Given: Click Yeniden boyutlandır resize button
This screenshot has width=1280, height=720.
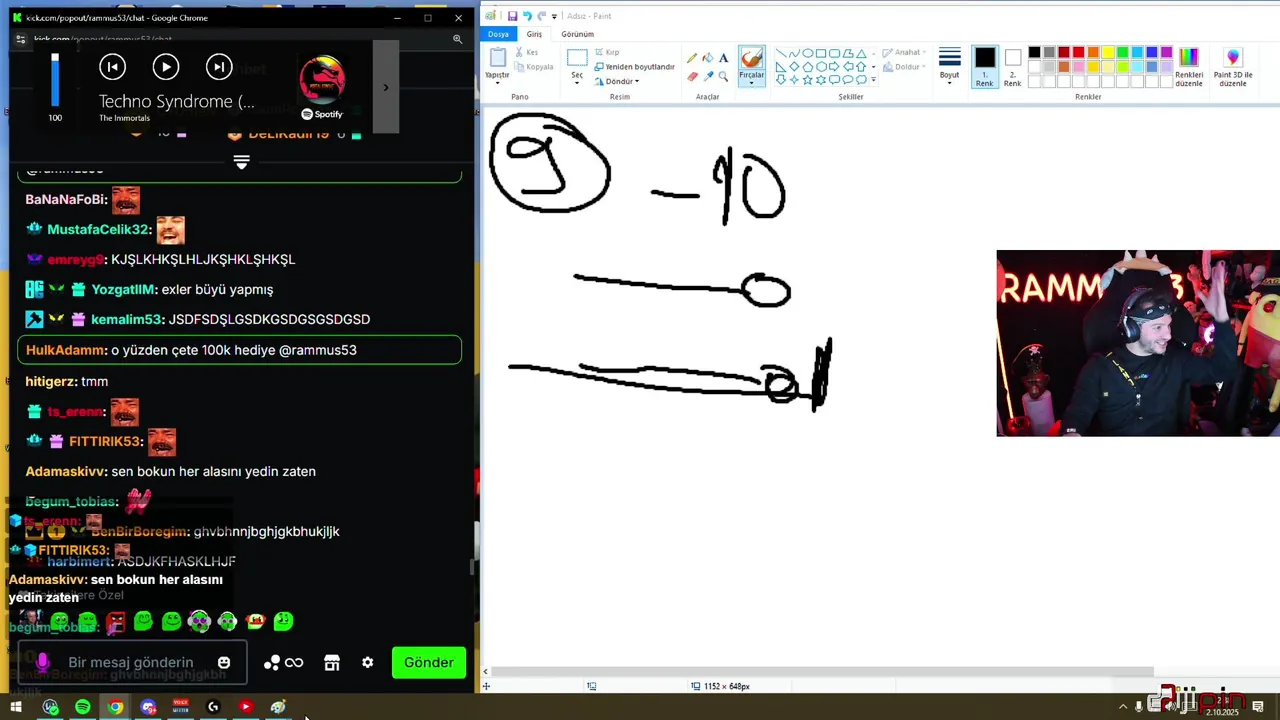Looking at the screenshot, I should tap(634, 67).
